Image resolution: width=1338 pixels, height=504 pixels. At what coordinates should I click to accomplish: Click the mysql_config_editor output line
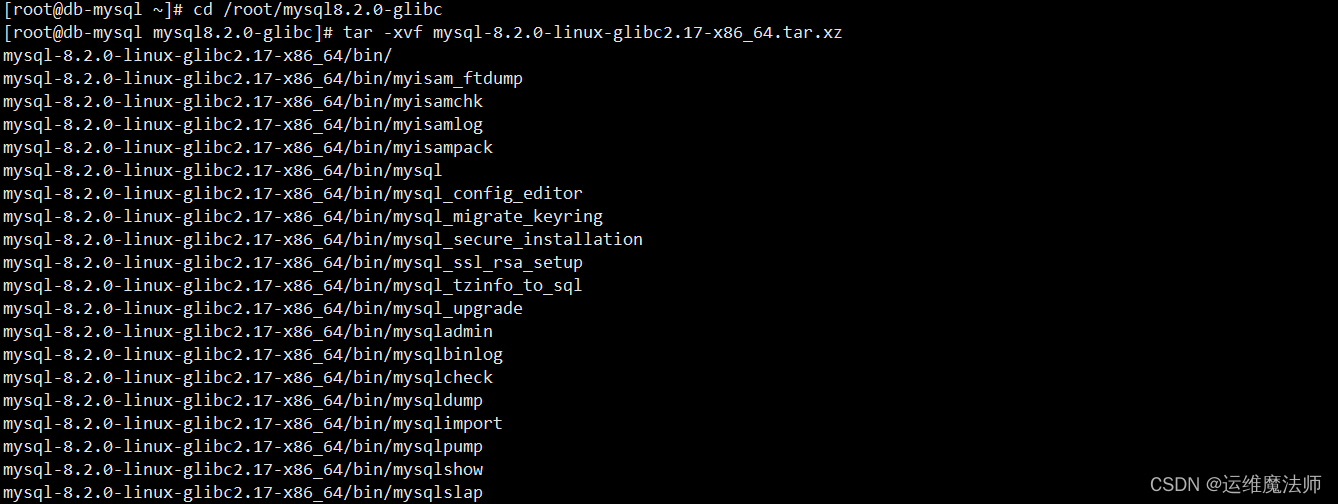[x=293, y=194]
